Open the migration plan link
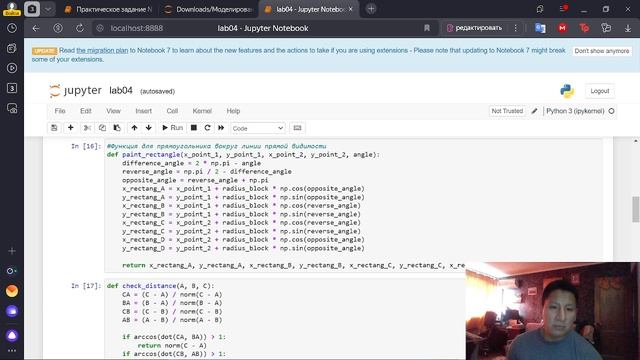The height and width of the screenshot is (360, 640). (102, 51)
